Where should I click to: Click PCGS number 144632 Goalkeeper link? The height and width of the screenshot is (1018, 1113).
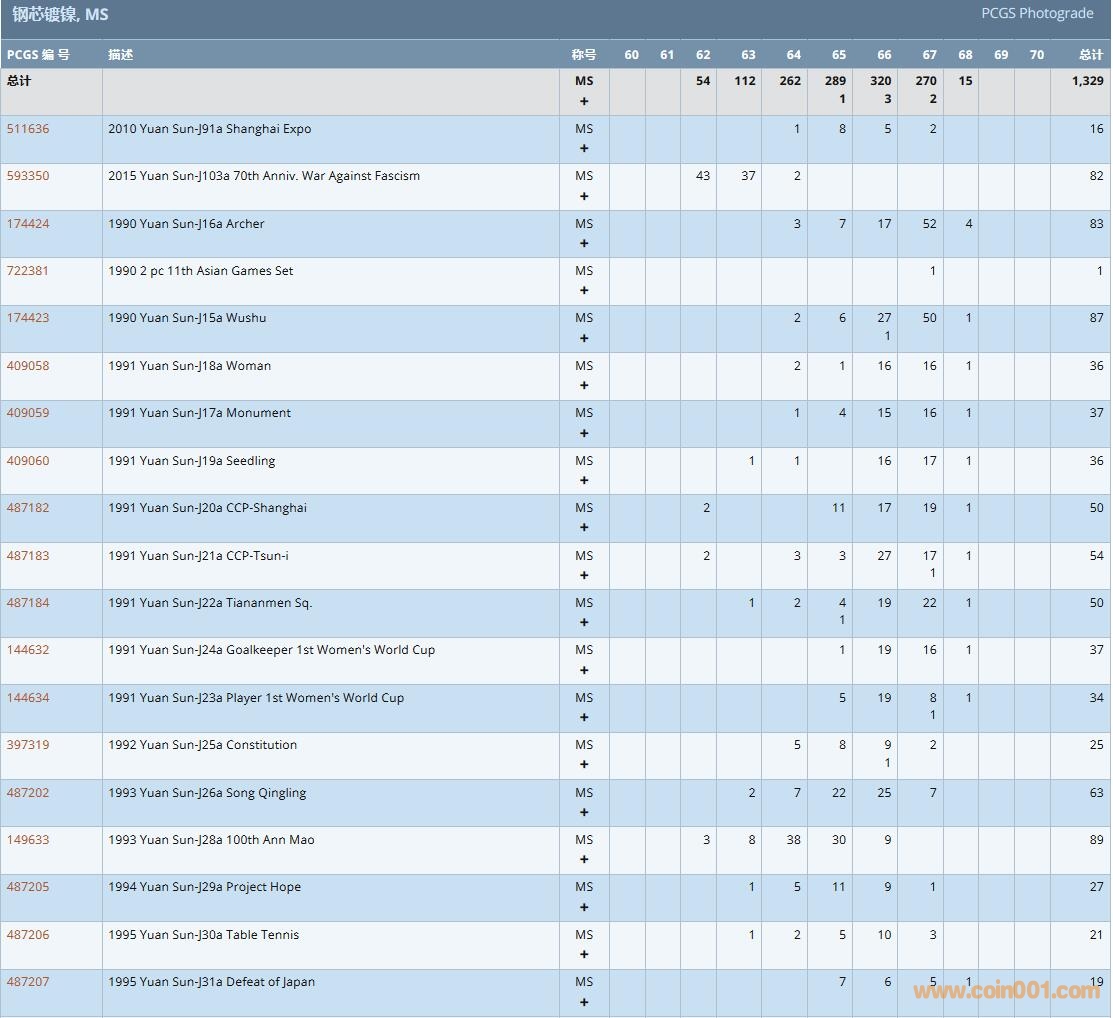click(x=28, y=650)
